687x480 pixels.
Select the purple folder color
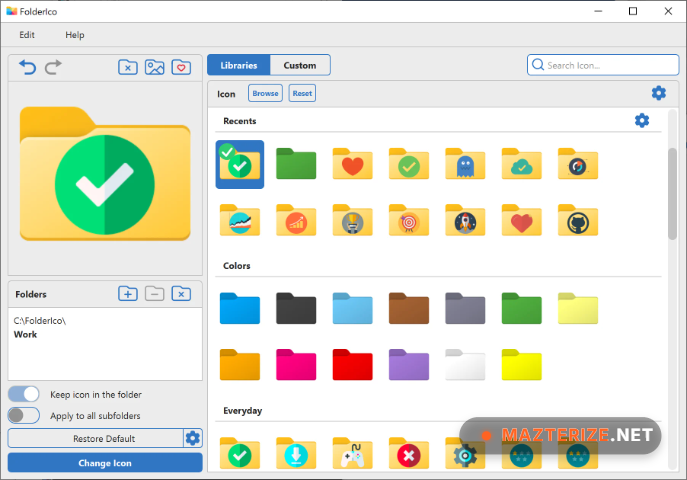tap(409, 365)
